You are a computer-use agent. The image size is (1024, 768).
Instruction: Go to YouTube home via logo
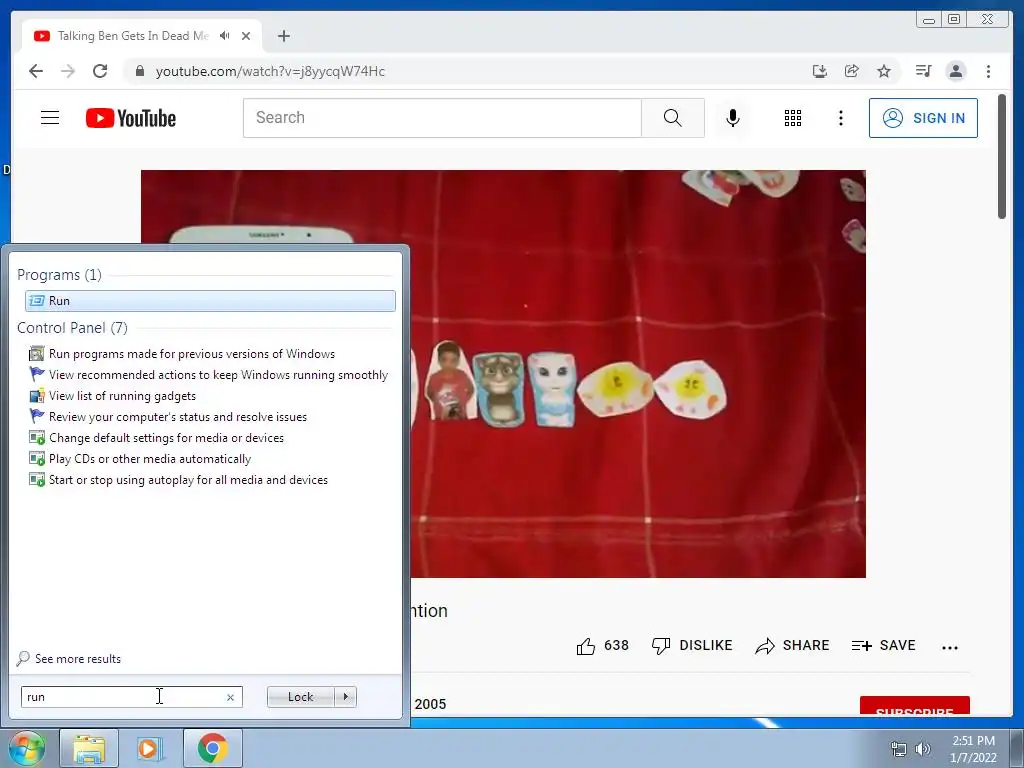click(131, 118)
